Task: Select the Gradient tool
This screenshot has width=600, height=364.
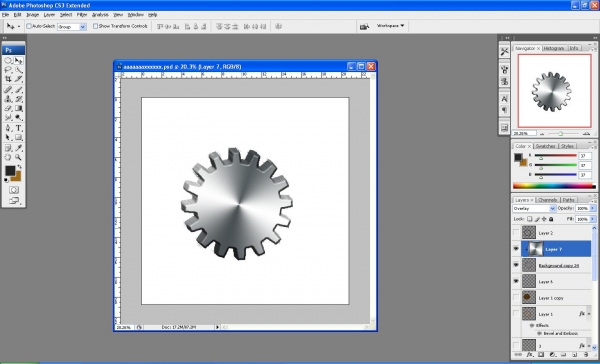Action: (18, 108)
